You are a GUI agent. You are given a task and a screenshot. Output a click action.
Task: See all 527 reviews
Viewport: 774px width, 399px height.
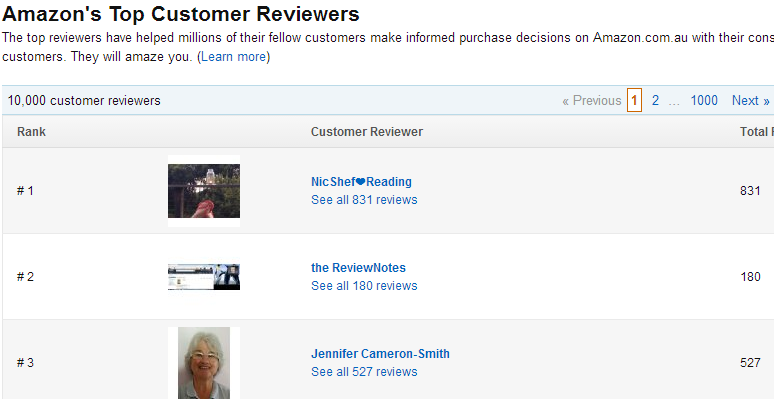[x=364, y=371]
